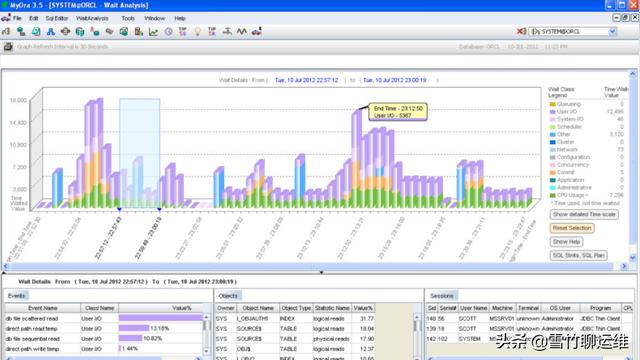Click the light bulb icon in toolbar
The height and width of the screenshot is (360, 640).
pos(198,31)
